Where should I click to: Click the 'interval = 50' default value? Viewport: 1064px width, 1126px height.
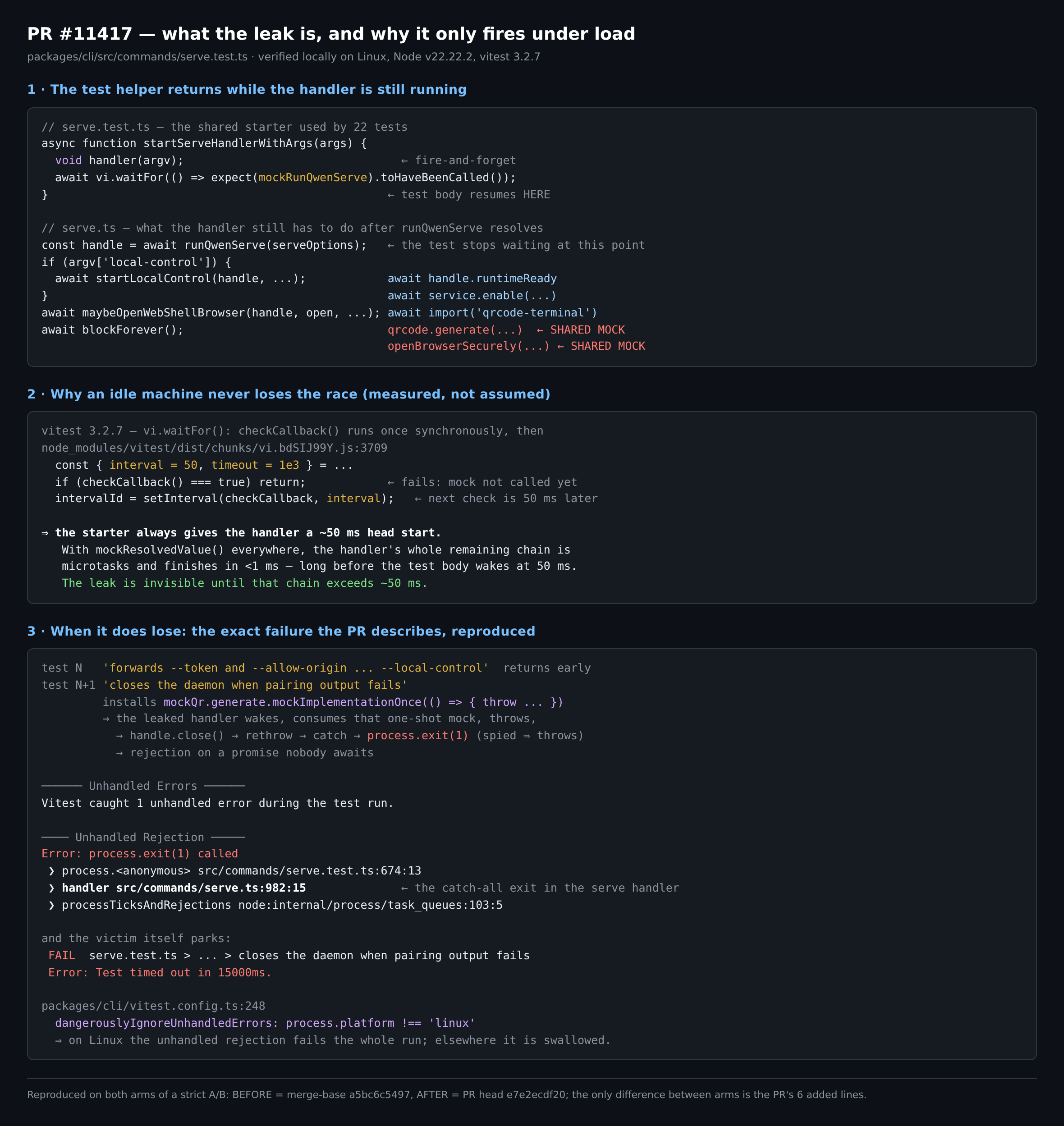tap(153, 465)
